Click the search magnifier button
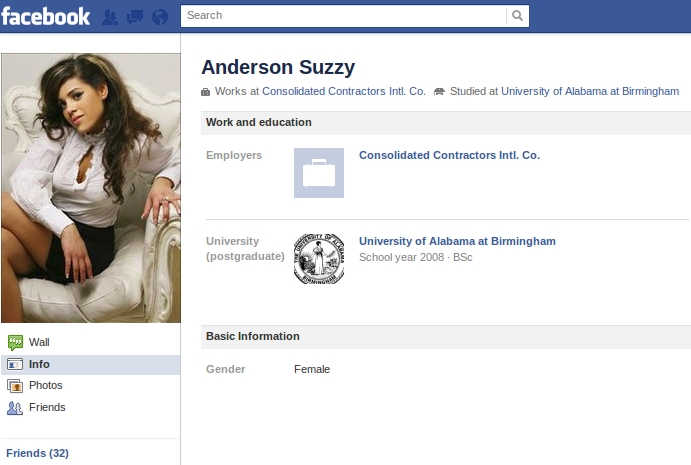Image resolution: width=691 pixels, height=465 pixels. click(517, 16)
